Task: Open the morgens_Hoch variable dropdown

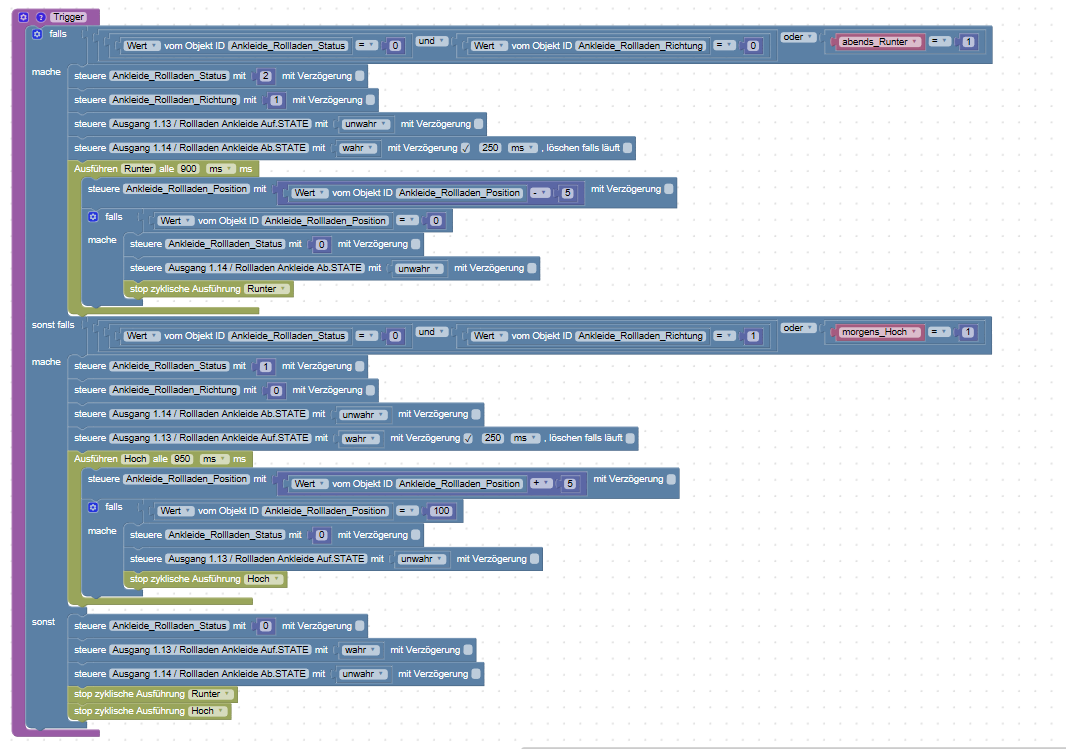Action: [x=880, y=332]
